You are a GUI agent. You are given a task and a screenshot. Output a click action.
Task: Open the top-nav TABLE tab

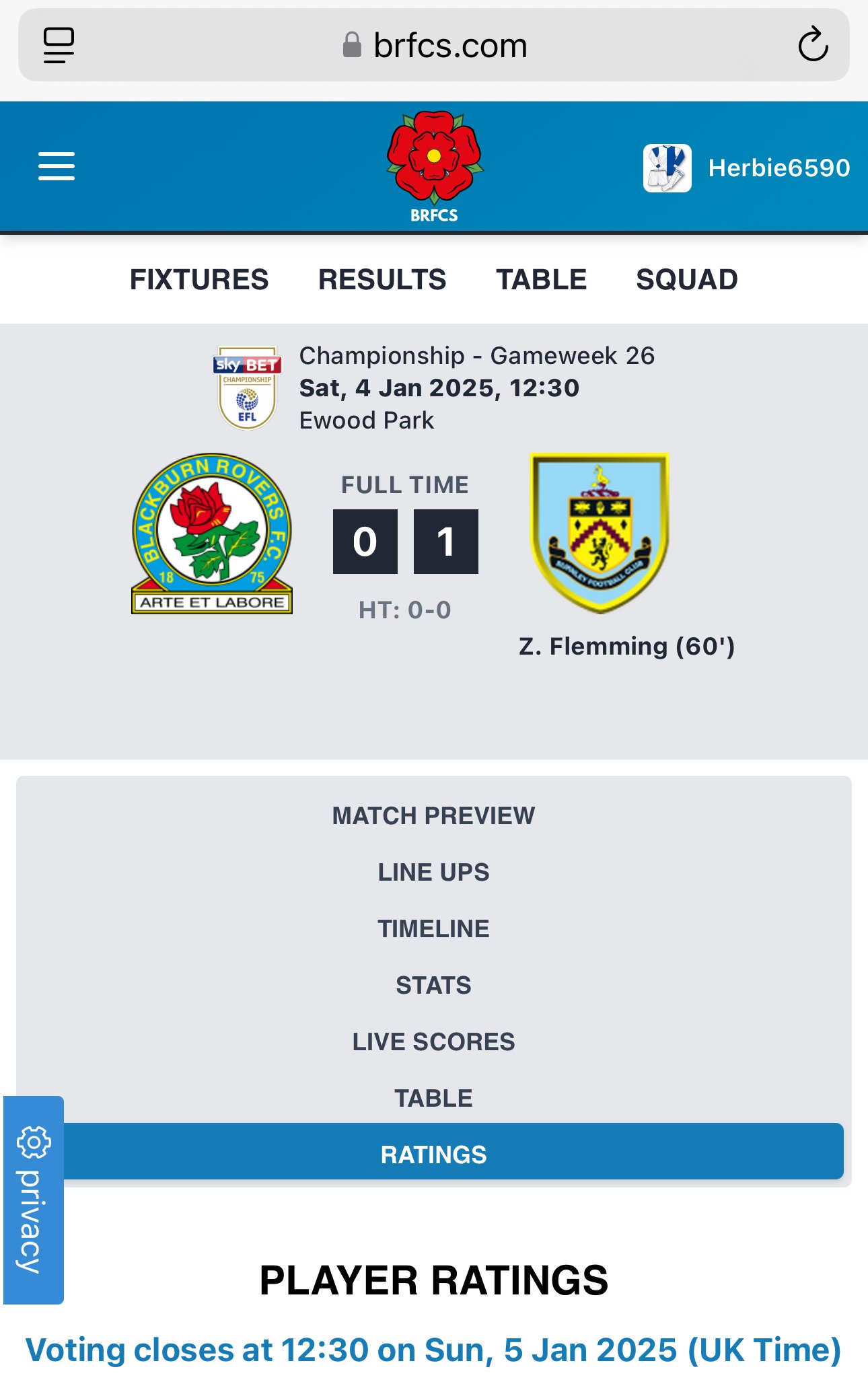point(542,279)
